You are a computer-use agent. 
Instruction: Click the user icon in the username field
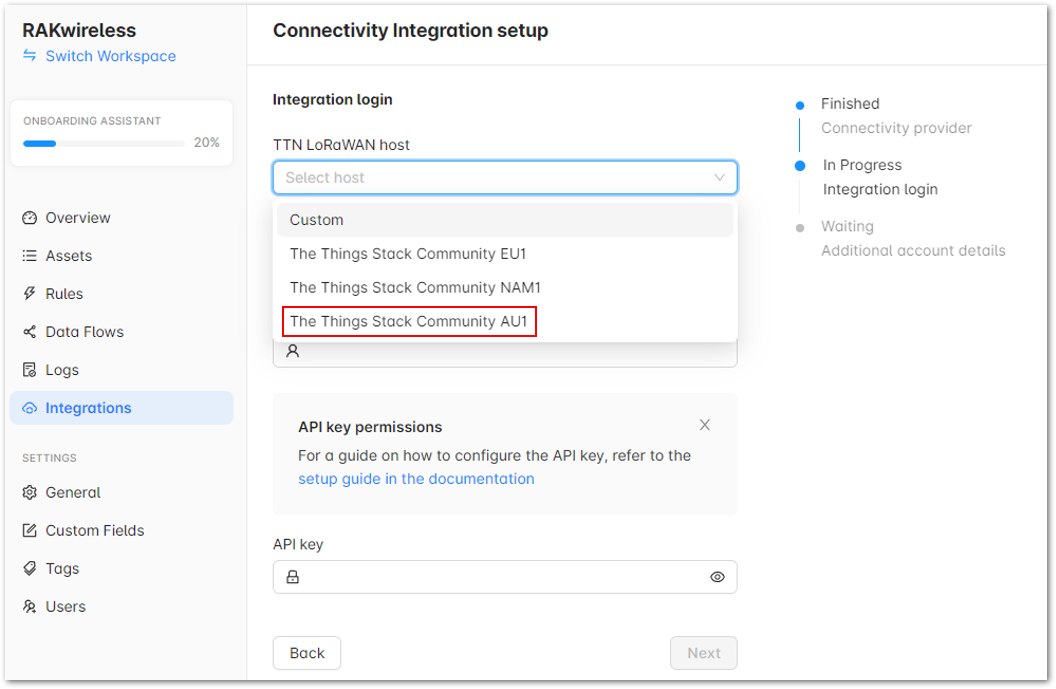tap(292, 351)
